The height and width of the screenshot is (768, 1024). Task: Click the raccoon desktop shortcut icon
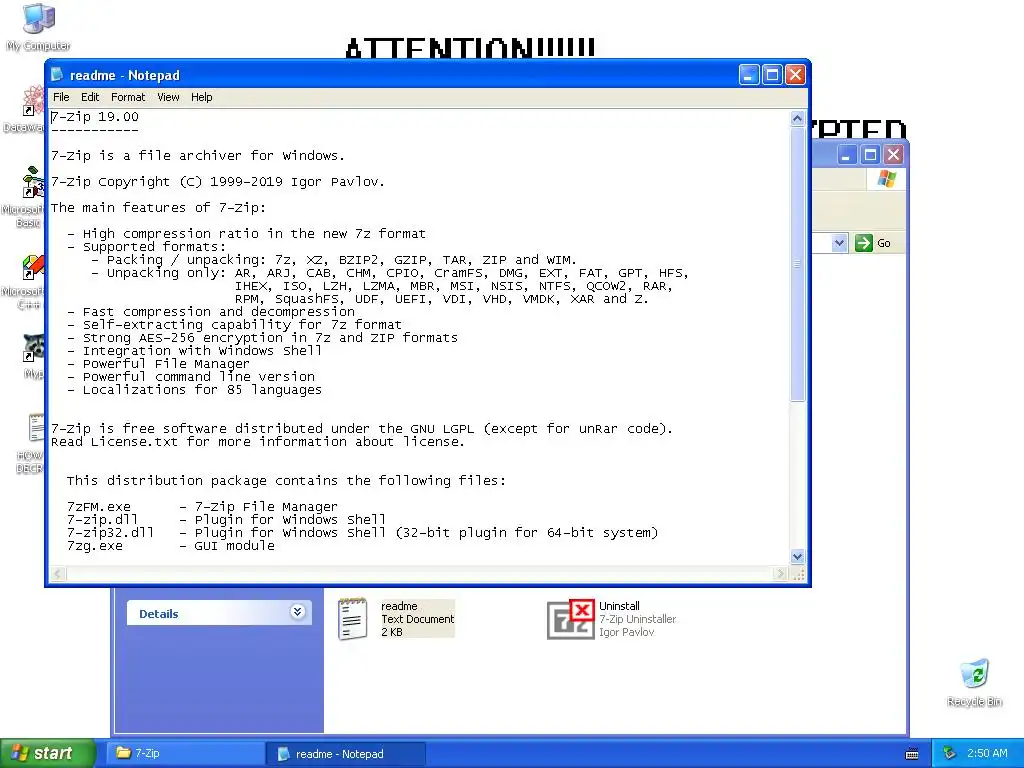tap(33, 347)
